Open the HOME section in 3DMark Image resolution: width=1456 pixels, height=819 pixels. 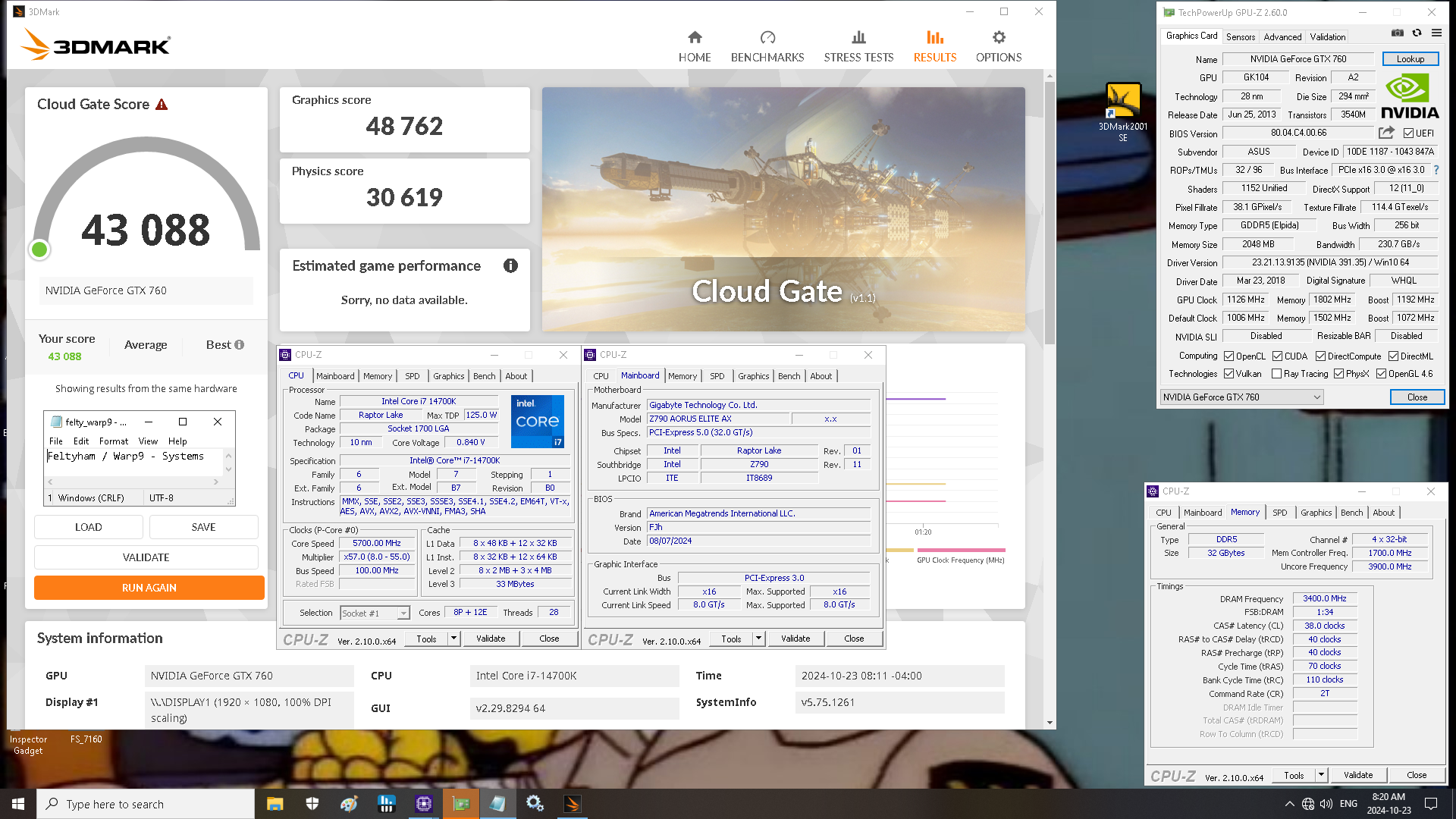pyautogui.click(x=695, y=46)
